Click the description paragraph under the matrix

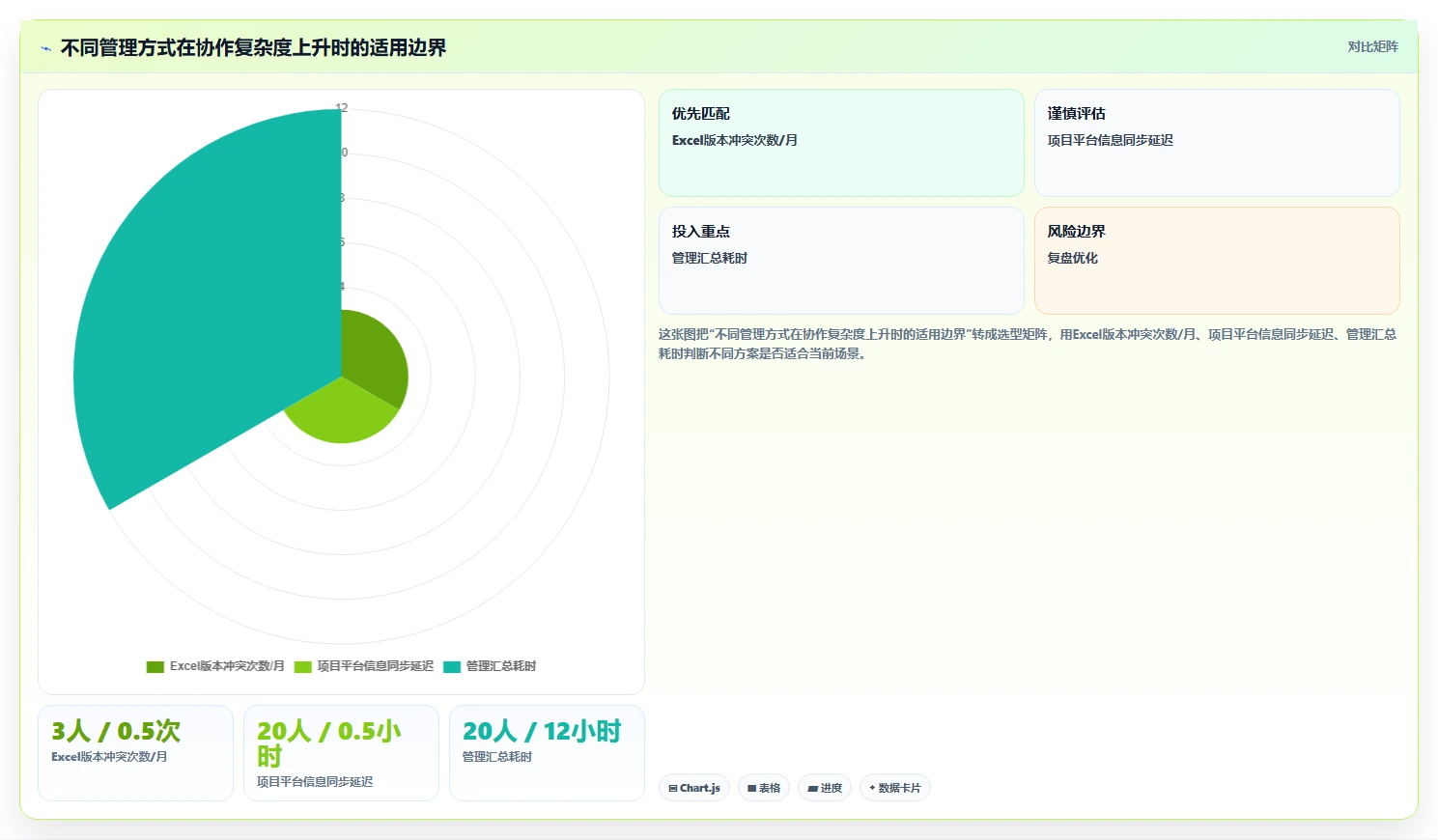[x=1028, y=344]
